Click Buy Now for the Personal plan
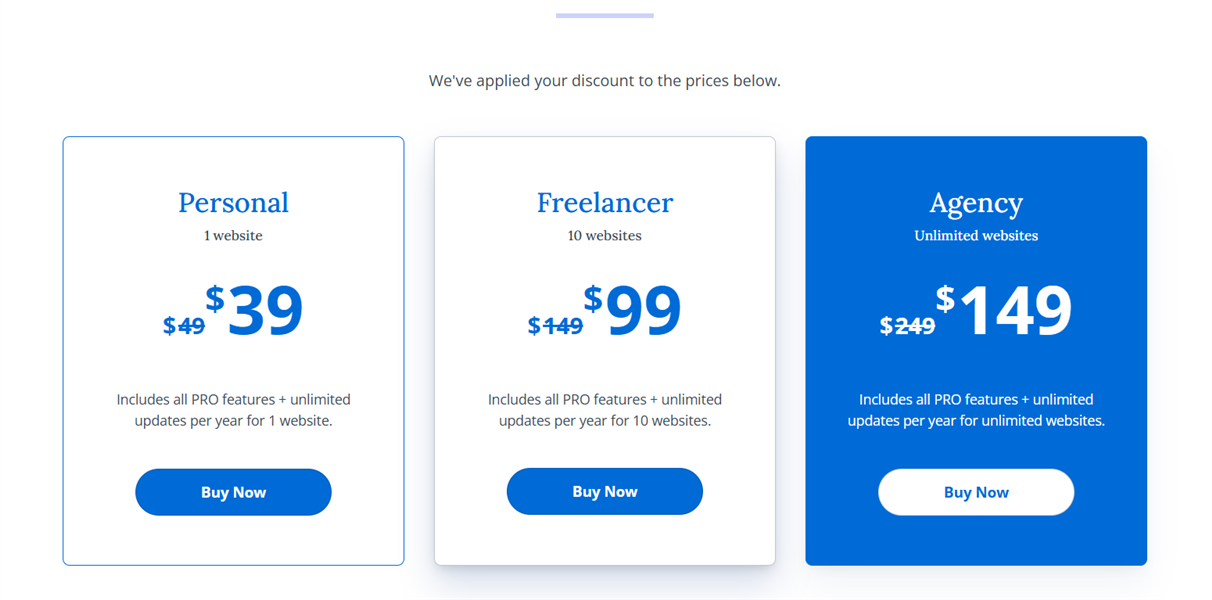 (x=233, y=492)
